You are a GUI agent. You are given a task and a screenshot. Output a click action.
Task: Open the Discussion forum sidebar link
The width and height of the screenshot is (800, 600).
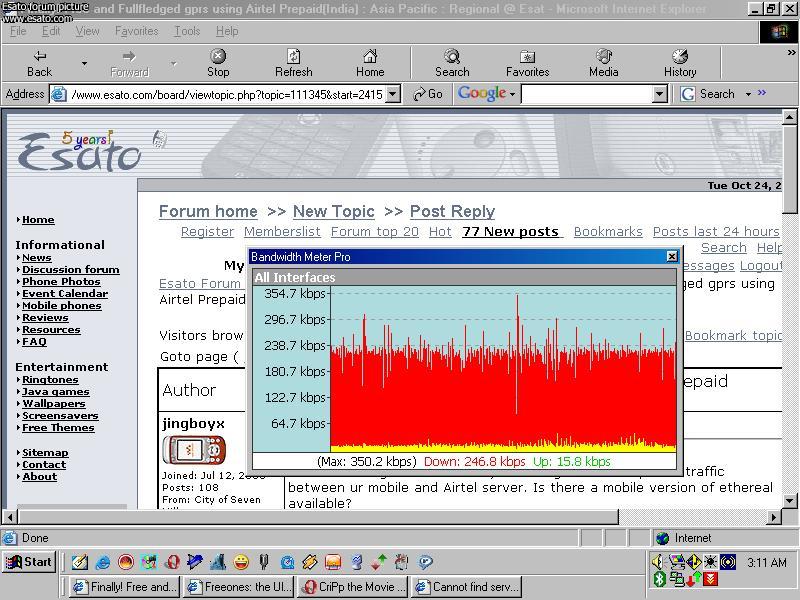[71, 269]
